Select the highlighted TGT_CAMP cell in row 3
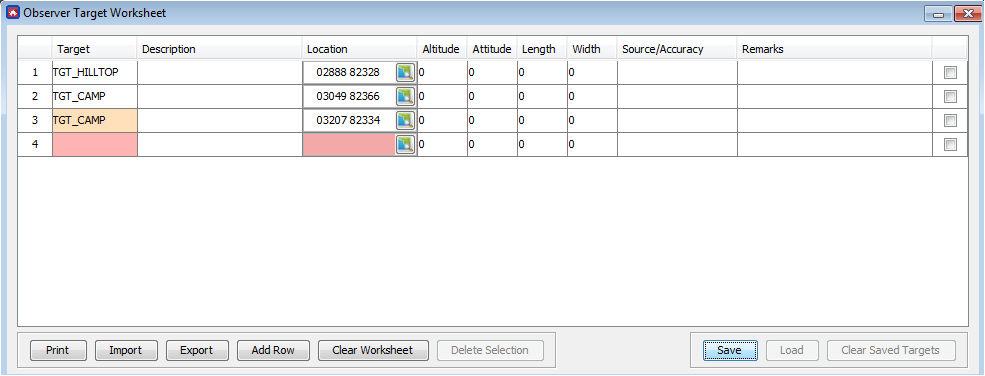985x376 pixels. point(95,121)
